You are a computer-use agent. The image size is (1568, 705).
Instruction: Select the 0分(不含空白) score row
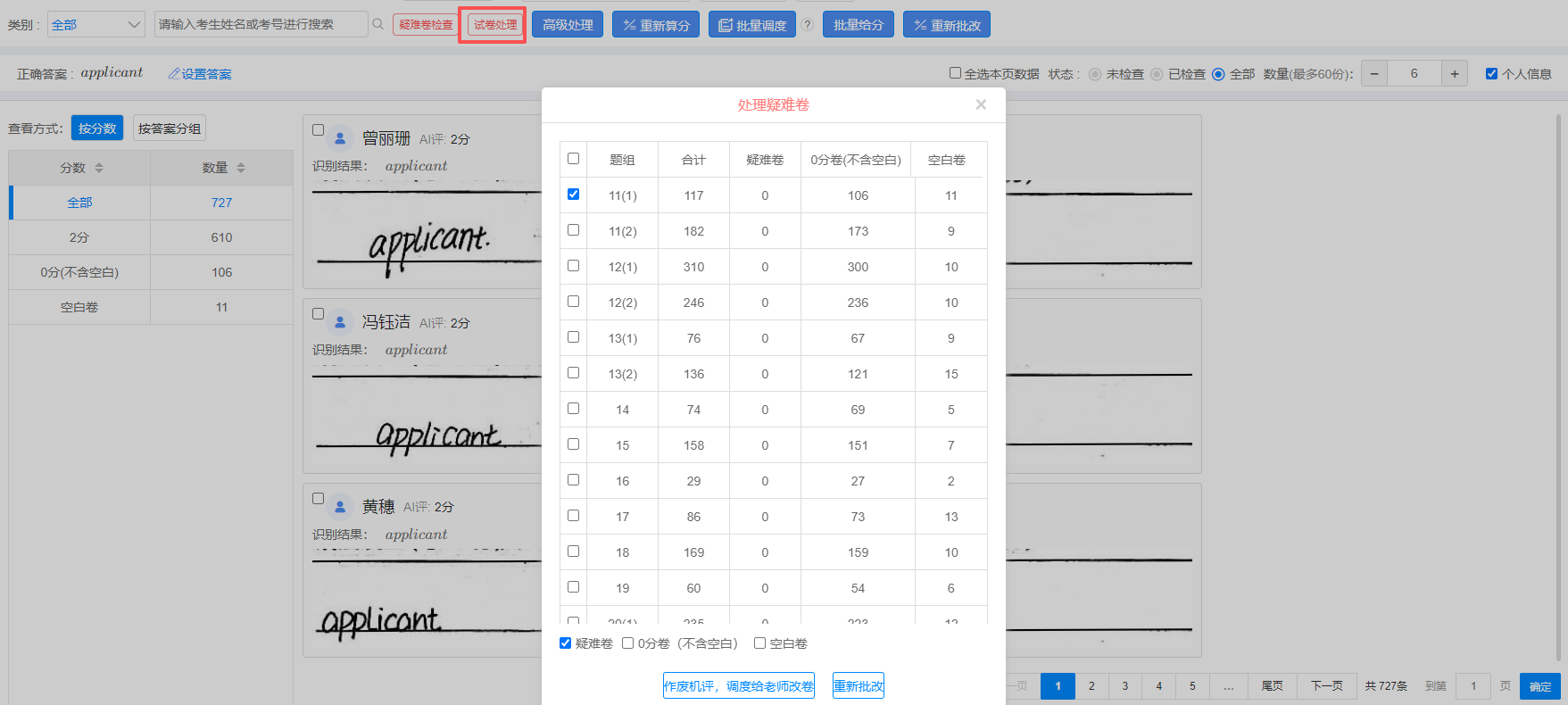click(x=79, y=272)
